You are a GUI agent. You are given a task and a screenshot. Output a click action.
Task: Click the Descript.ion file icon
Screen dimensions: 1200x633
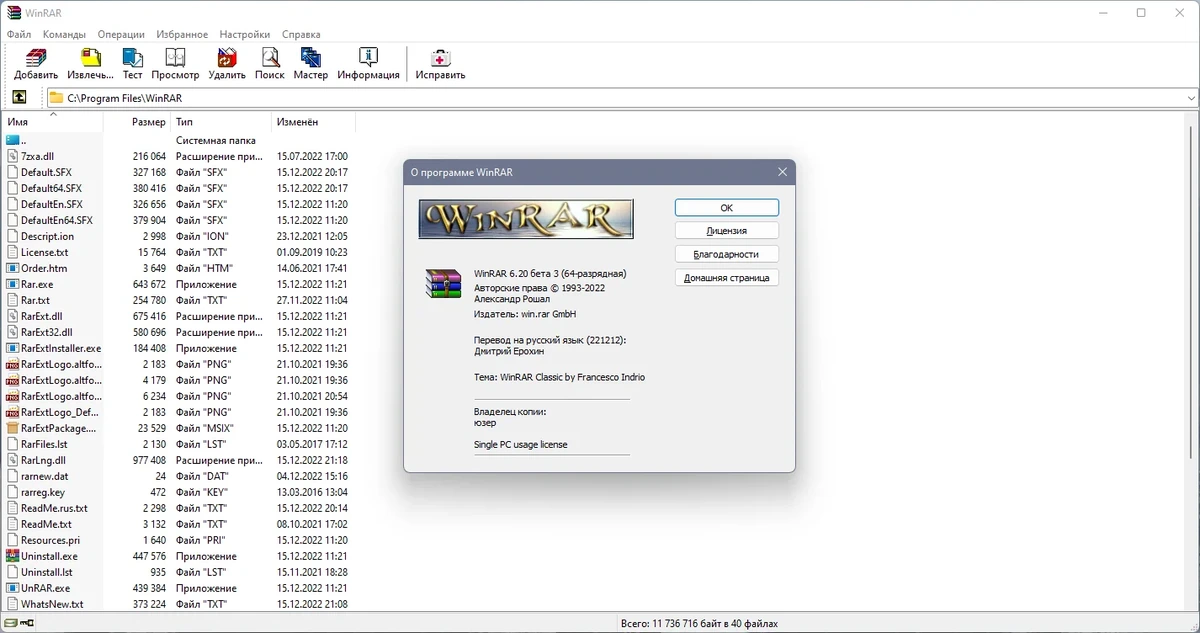[x=13, y=236]
